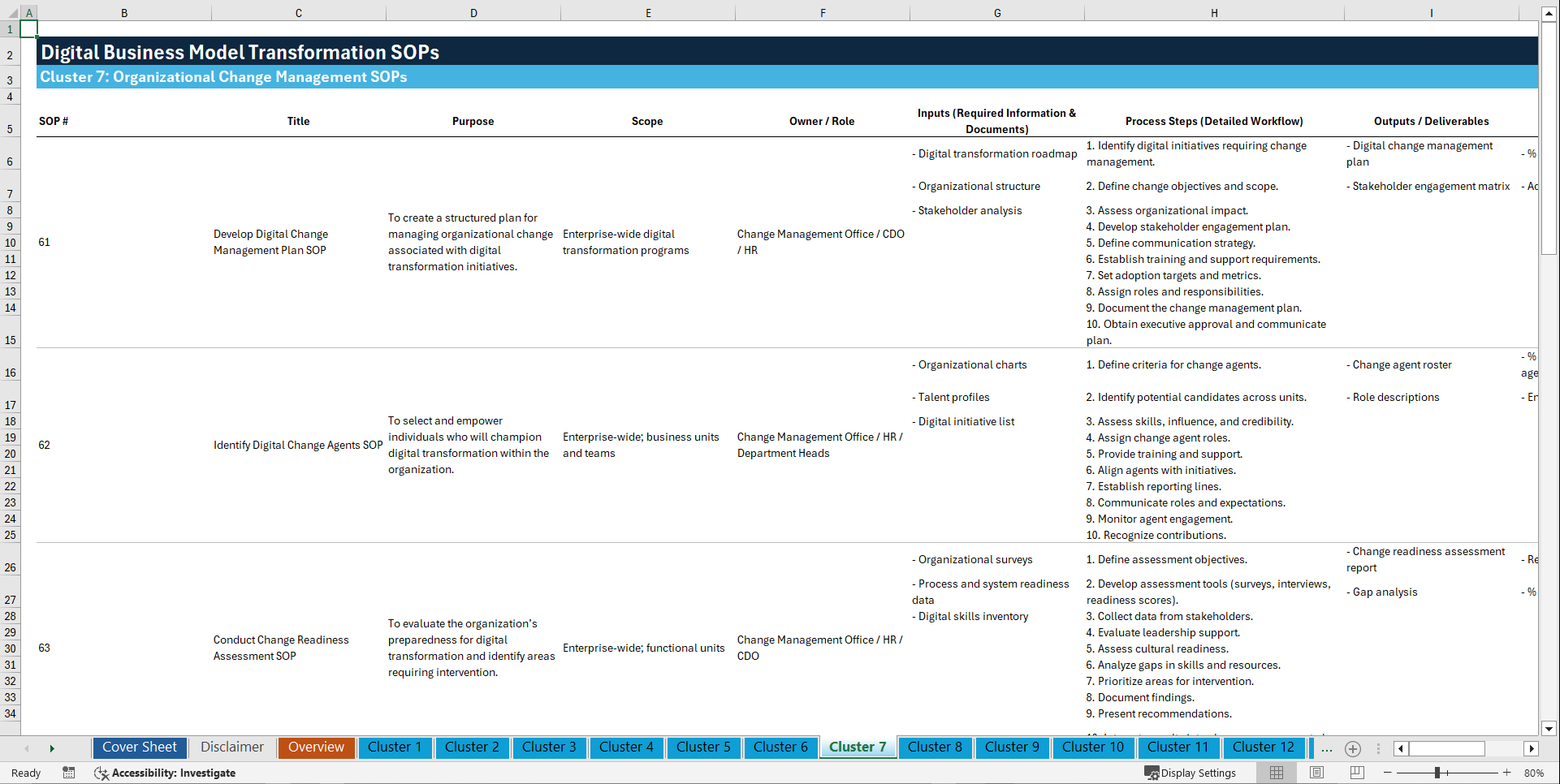
Task: Switch to the Cluster 12 sheet
Action: tap(1264, 747)
